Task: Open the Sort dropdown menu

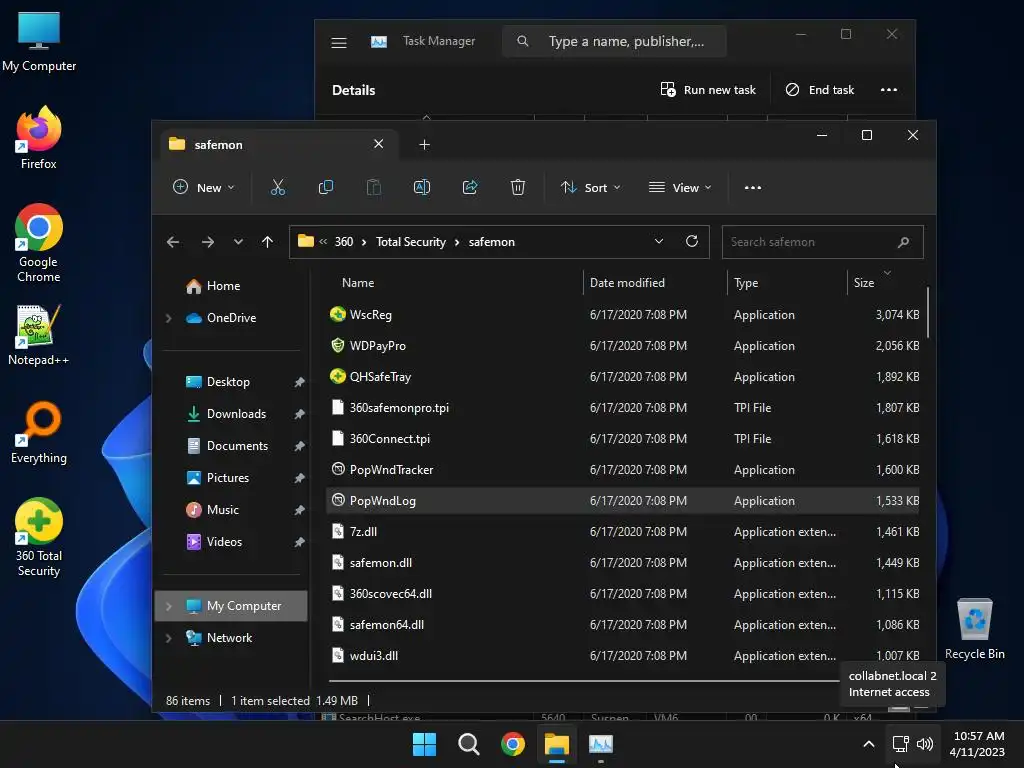Action: 591,187
